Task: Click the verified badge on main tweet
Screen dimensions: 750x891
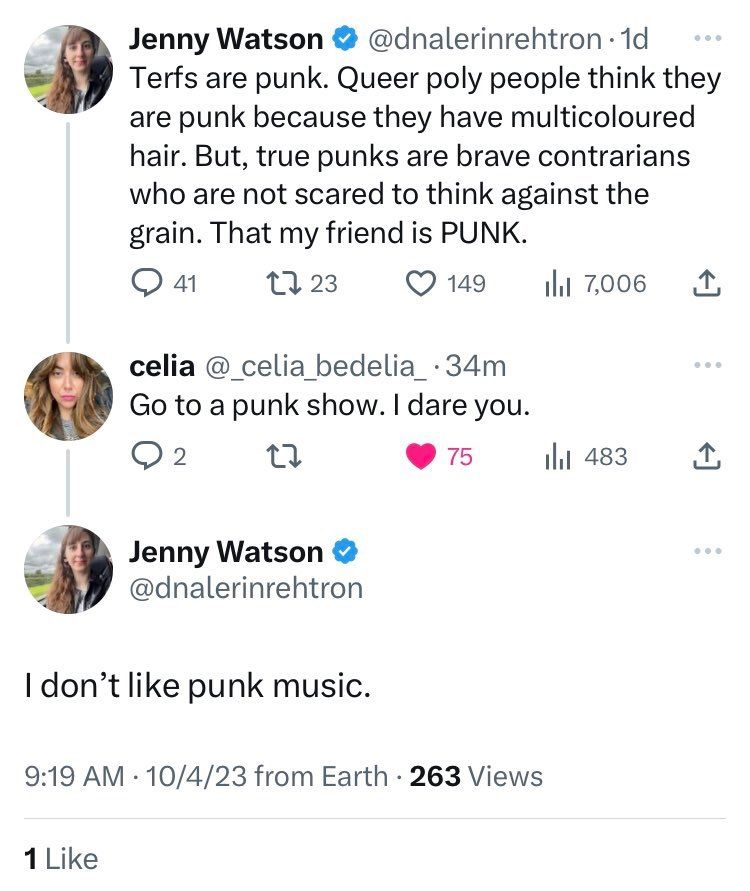Action: pyautogui.click(x=345, y=552)
